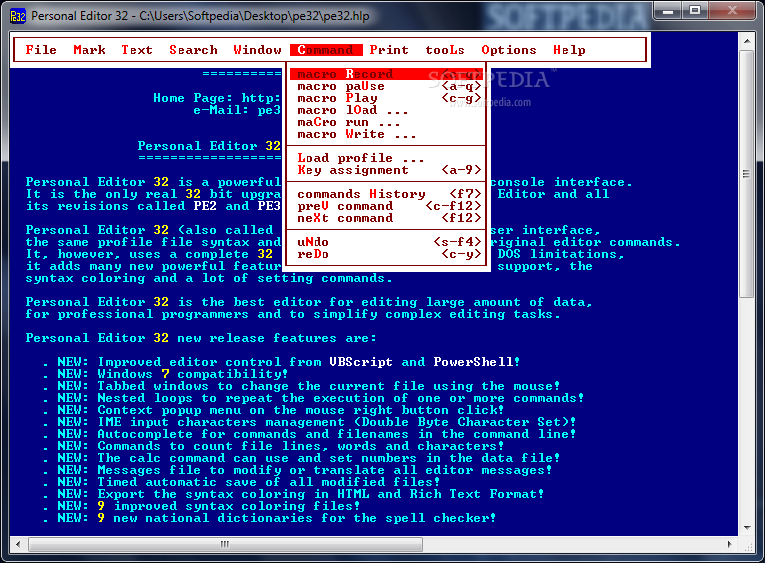Select neXt command entry
Image resolution: width=765 pixels, height=563 pixels.
point(386,218)
